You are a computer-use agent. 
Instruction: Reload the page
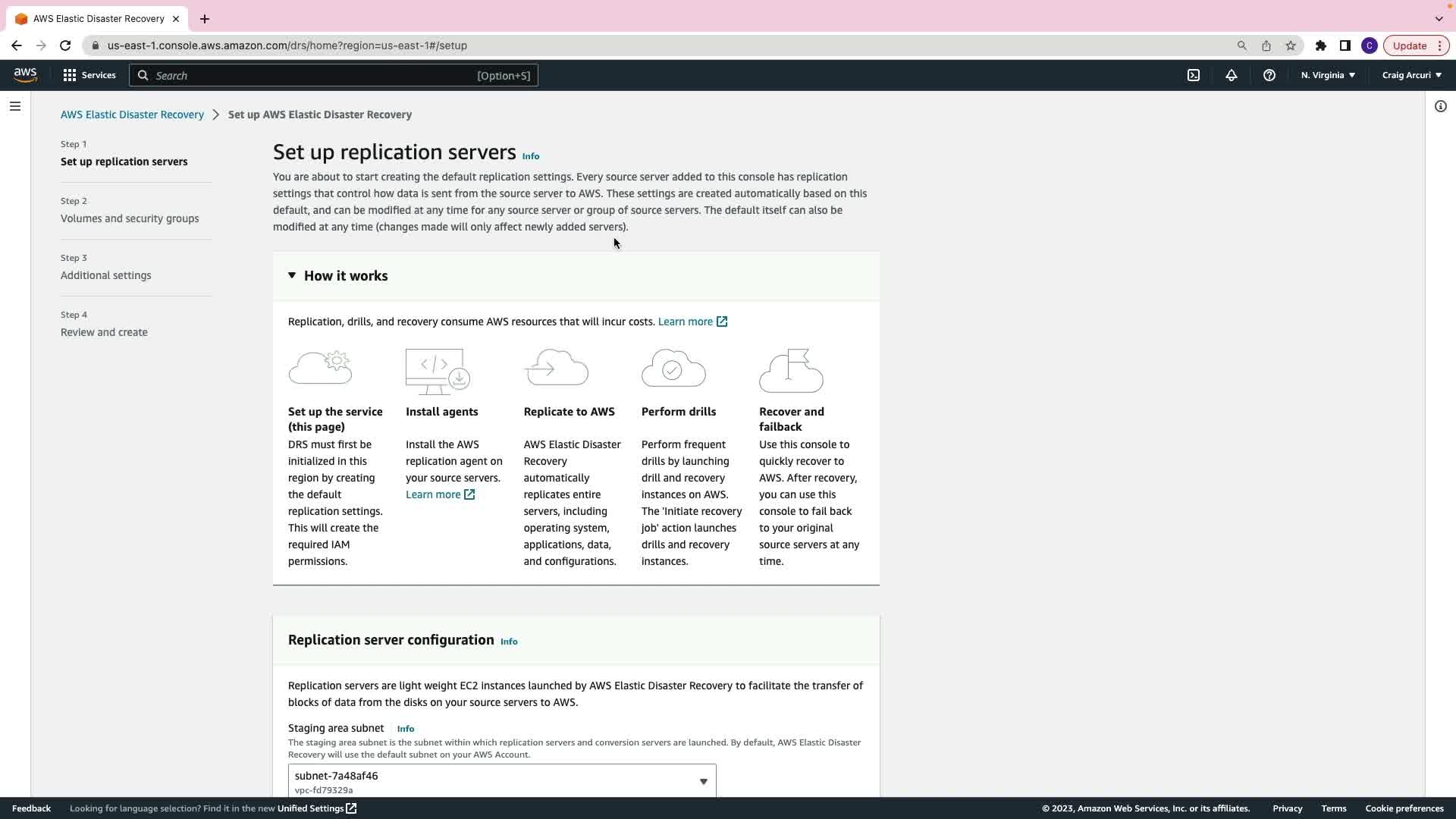tap(65, 45)
